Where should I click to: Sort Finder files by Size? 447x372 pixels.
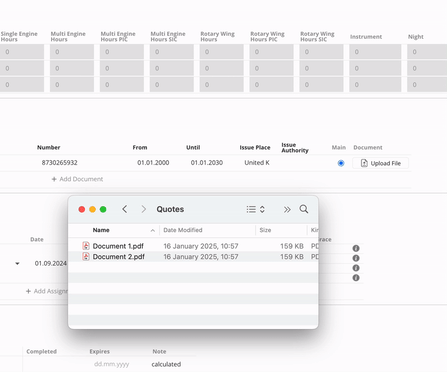coord(265,230)
